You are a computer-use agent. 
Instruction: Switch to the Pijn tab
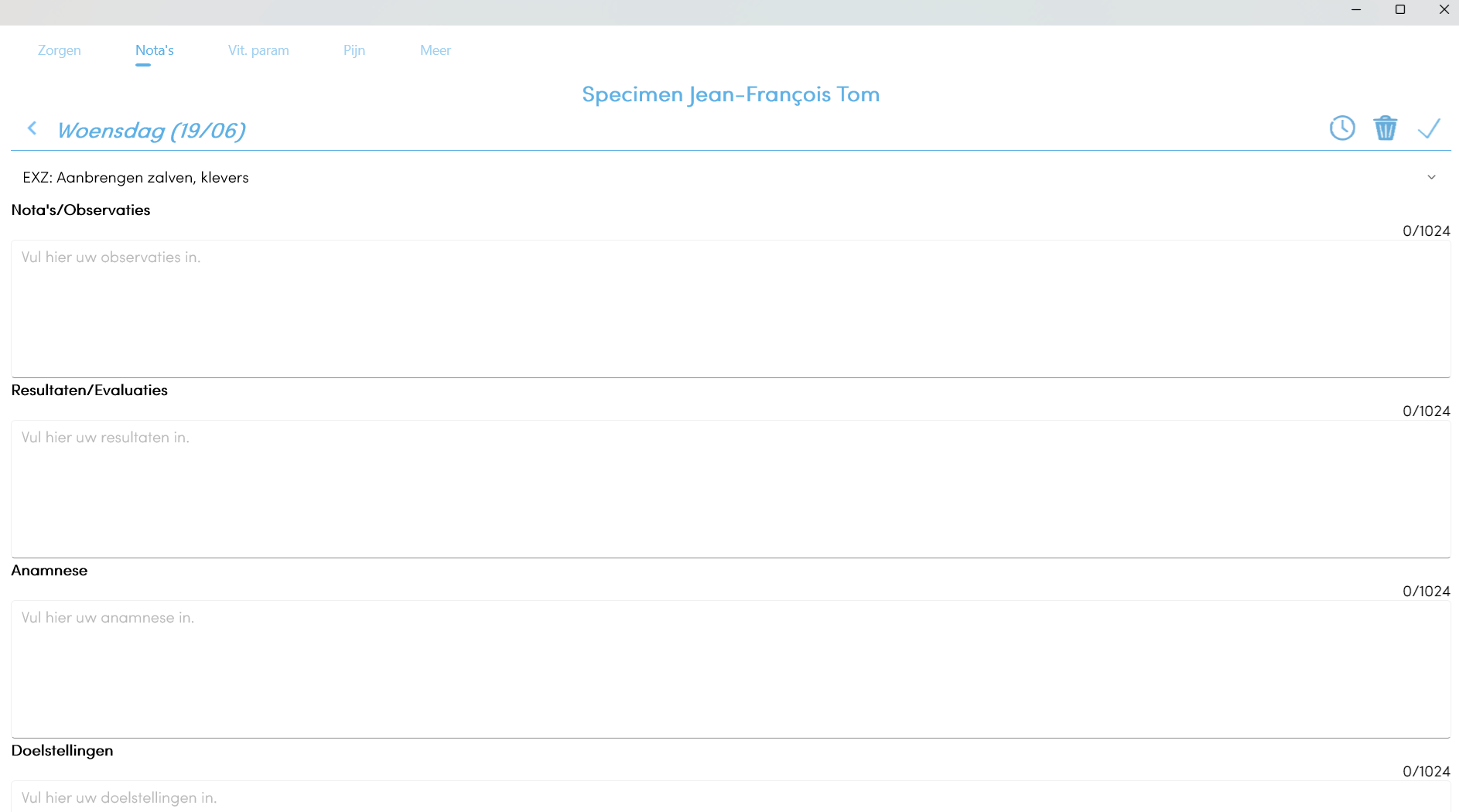[x=354, y=49]
